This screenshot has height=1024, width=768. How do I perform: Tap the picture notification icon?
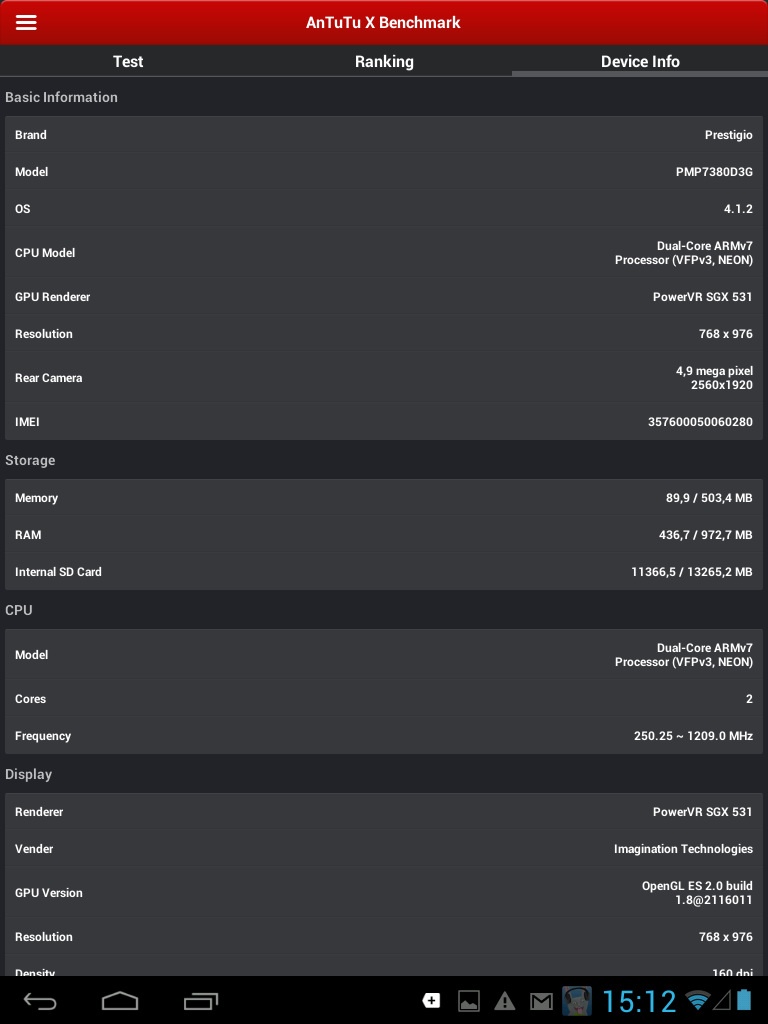click(x=468, y=1001)
